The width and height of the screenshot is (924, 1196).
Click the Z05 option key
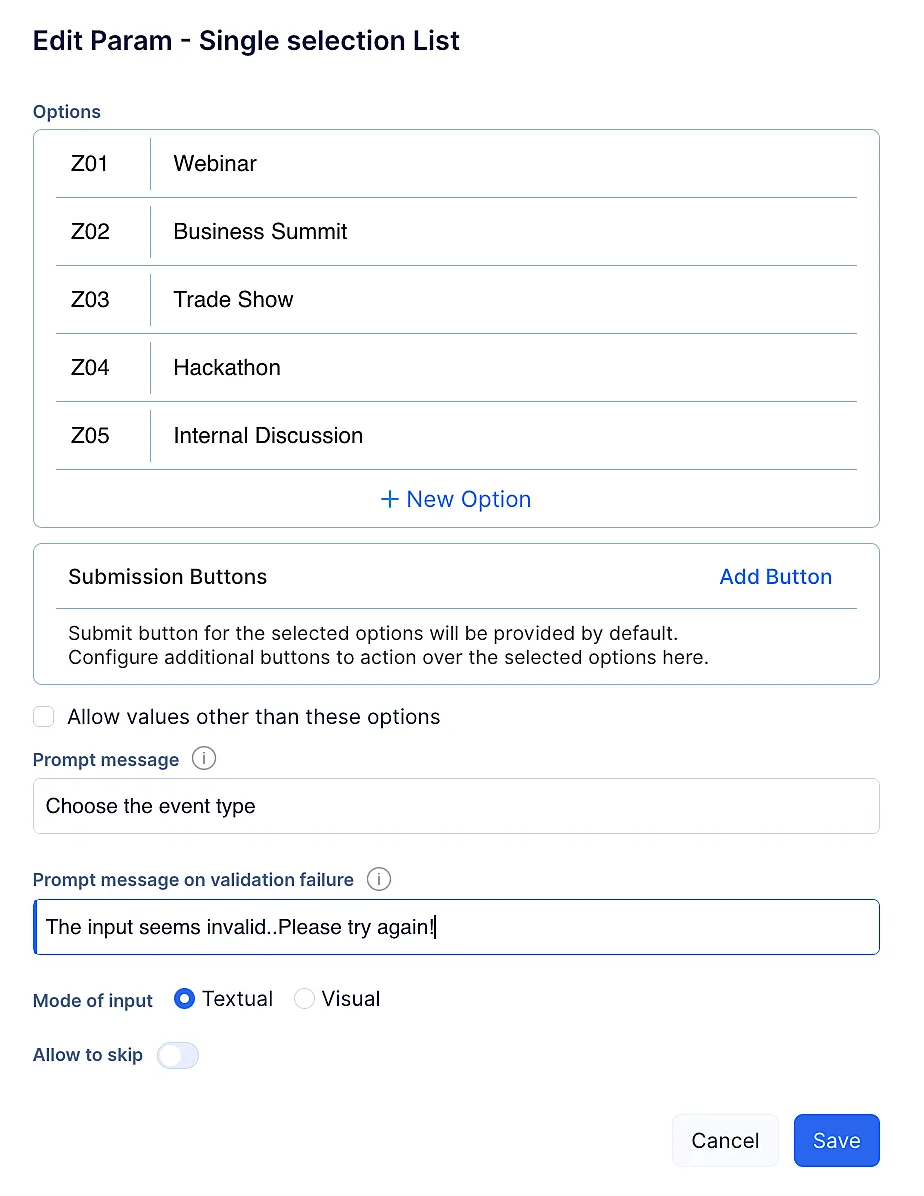click(90, 436)
